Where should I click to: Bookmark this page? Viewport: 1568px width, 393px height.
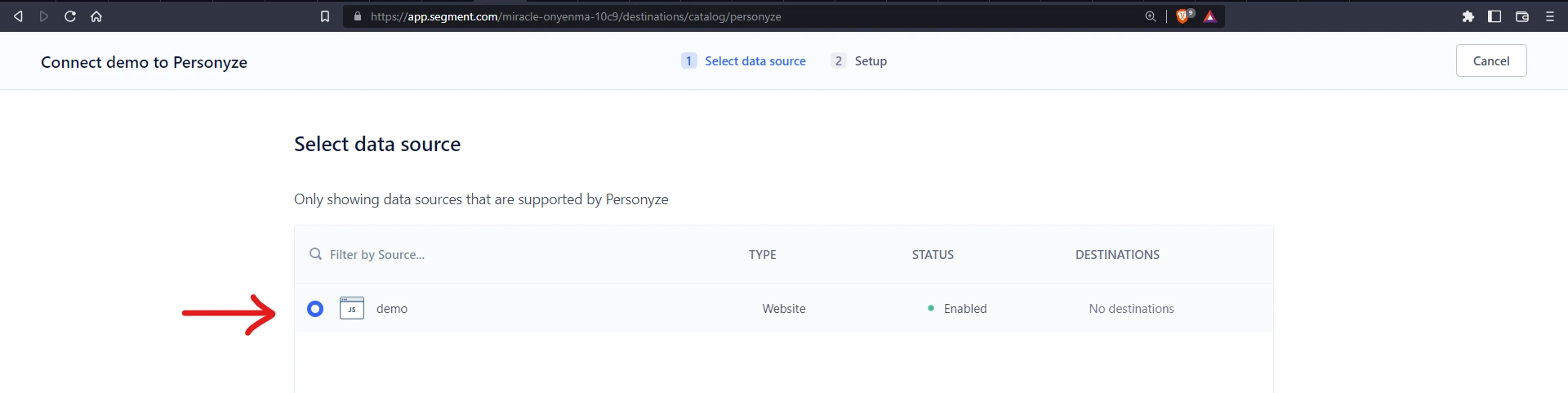pos(325,16)
